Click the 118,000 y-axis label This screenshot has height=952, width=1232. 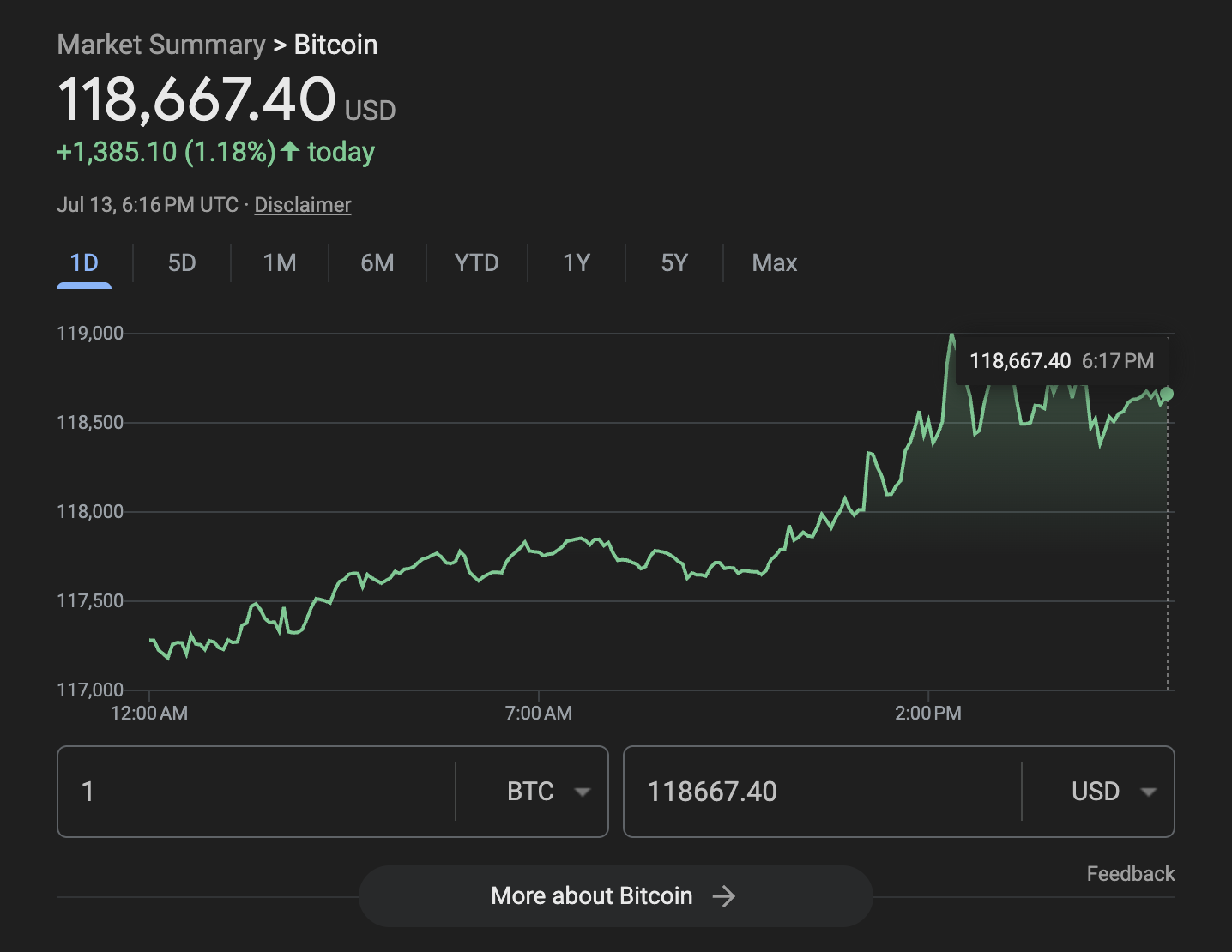90,512
